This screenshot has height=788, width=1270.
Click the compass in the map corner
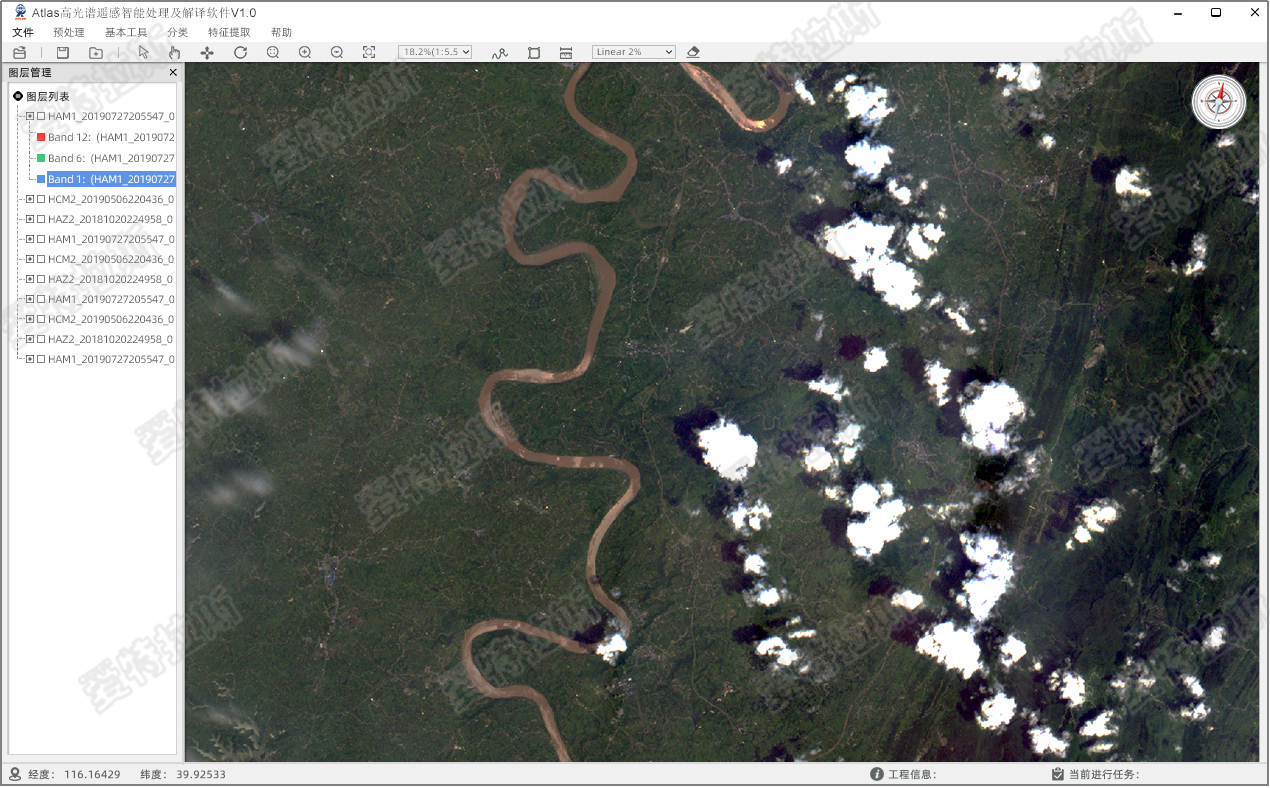tap(1219, 101)
